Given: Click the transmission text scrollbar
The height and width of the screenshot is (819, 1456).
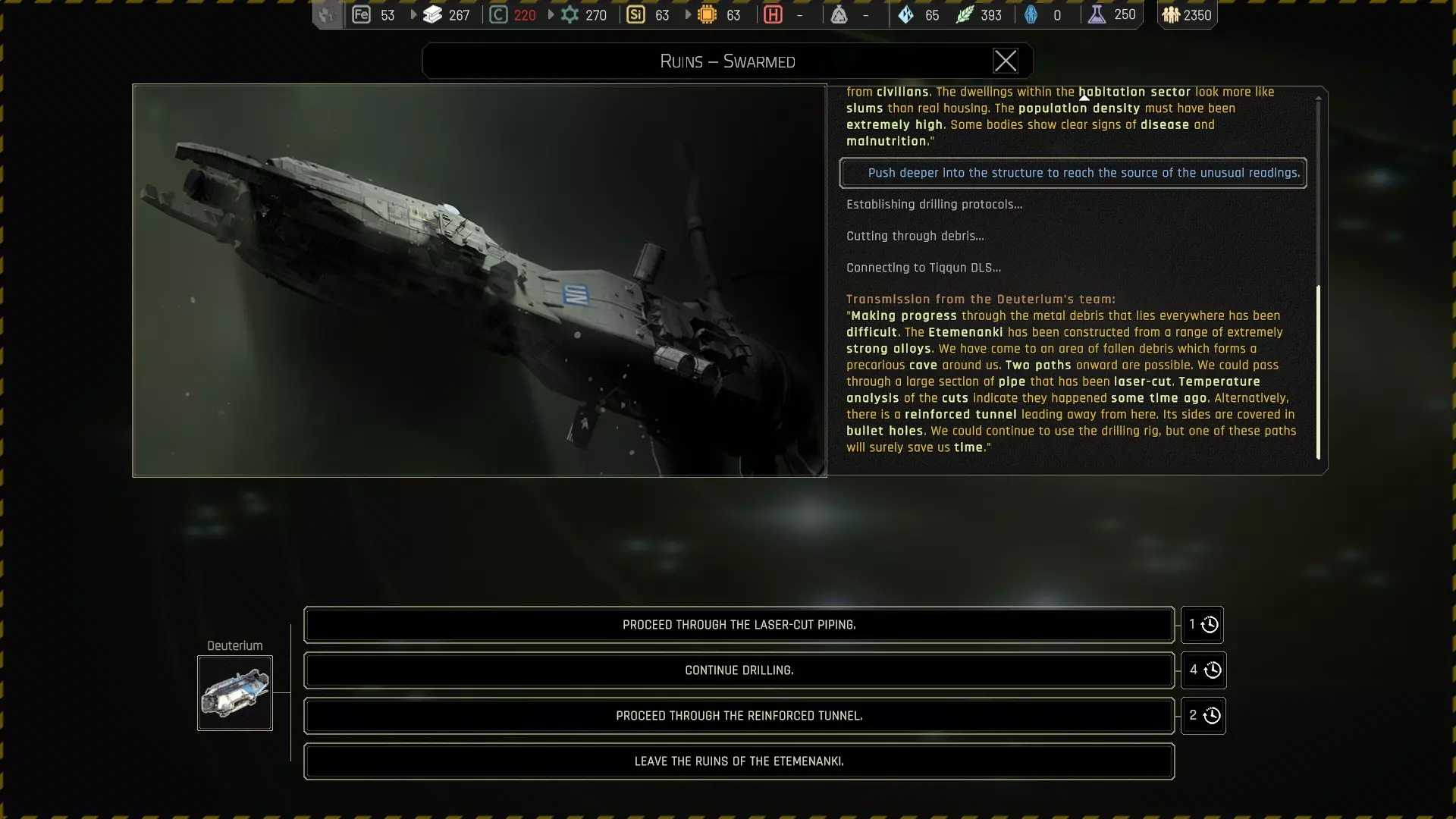Looking at the screenshot, I should [x=1318, y=372].
